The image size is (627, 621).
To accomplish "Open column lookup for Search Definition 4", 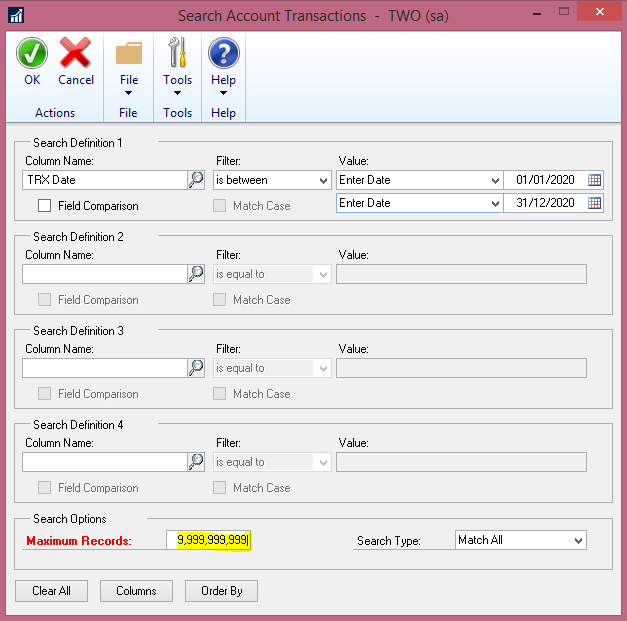I will [x=196, y=462].
